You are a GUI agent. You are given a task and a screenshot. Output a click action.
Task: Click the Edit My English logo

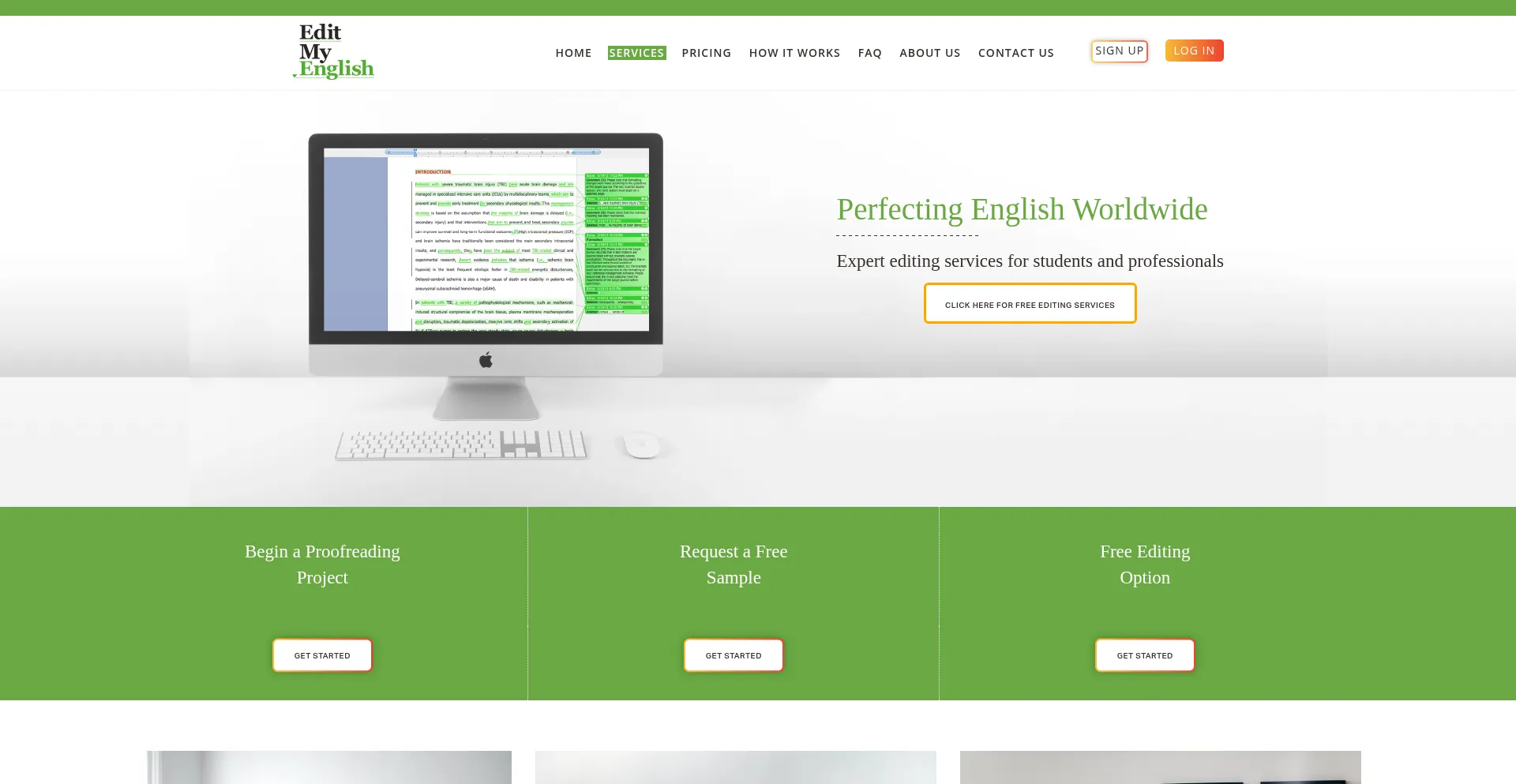pyautogui.click(x=334, y=51)
